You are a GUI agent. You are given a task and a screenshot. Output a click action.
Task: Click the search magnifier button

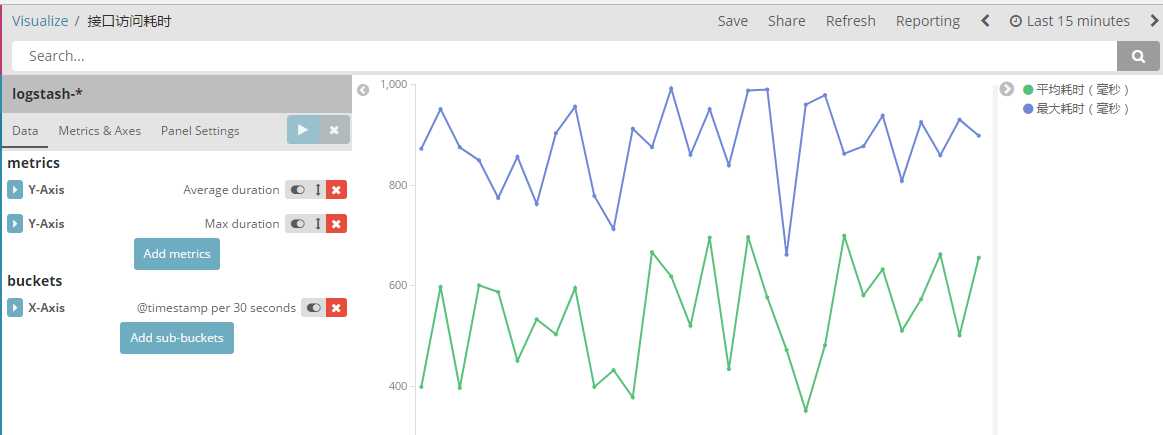1138,56
